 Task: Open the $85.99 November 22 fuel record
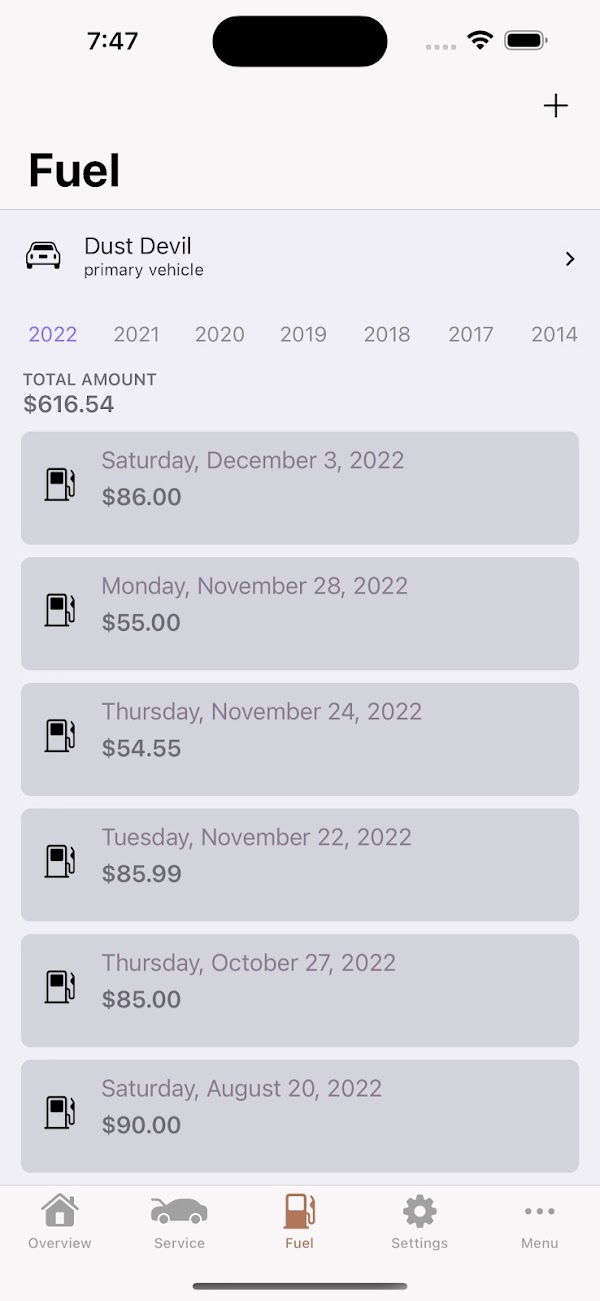click(300, 865)
